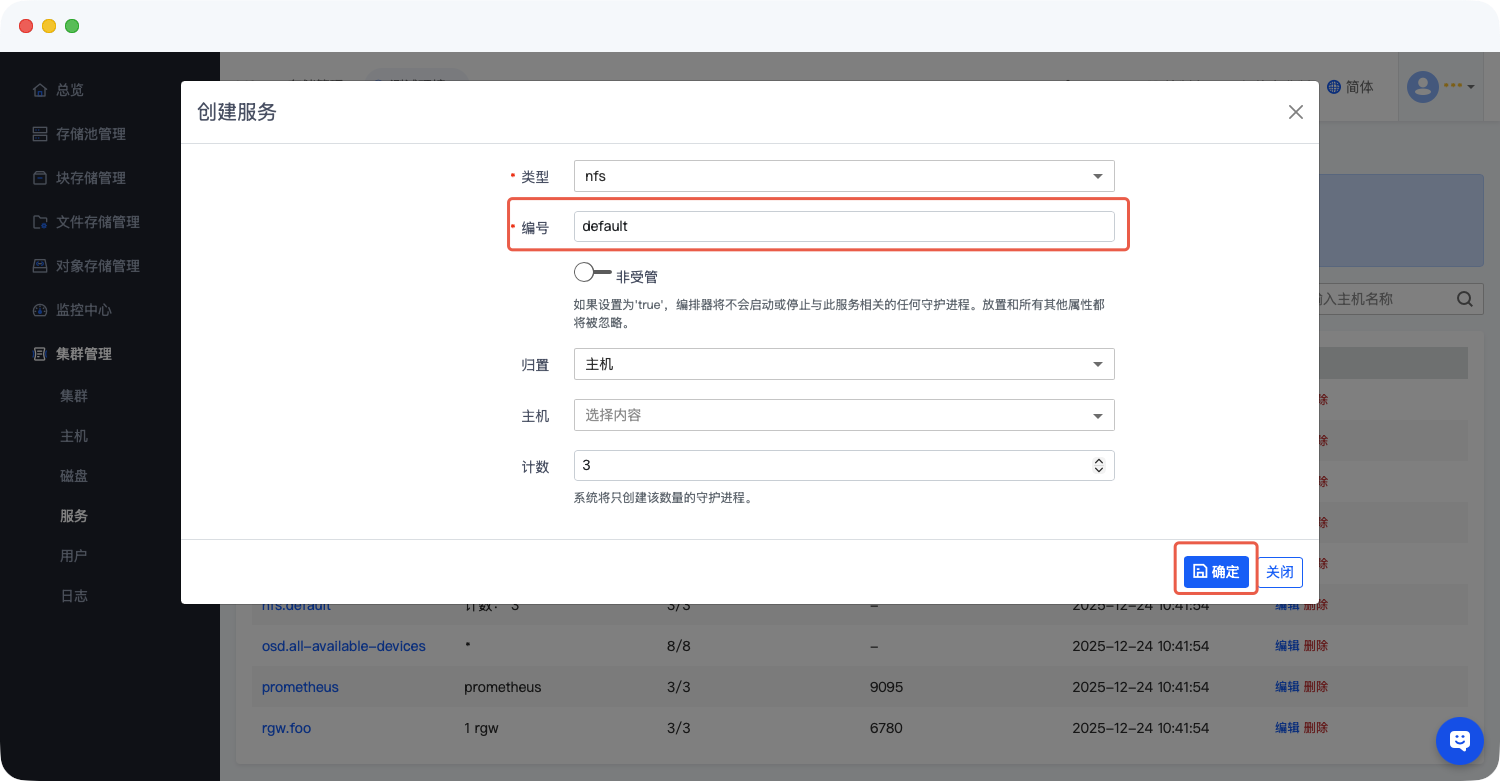This screenshot has height=781, width=1500.
Task: Click the 编号 input field with default
Action: point(843,226)
